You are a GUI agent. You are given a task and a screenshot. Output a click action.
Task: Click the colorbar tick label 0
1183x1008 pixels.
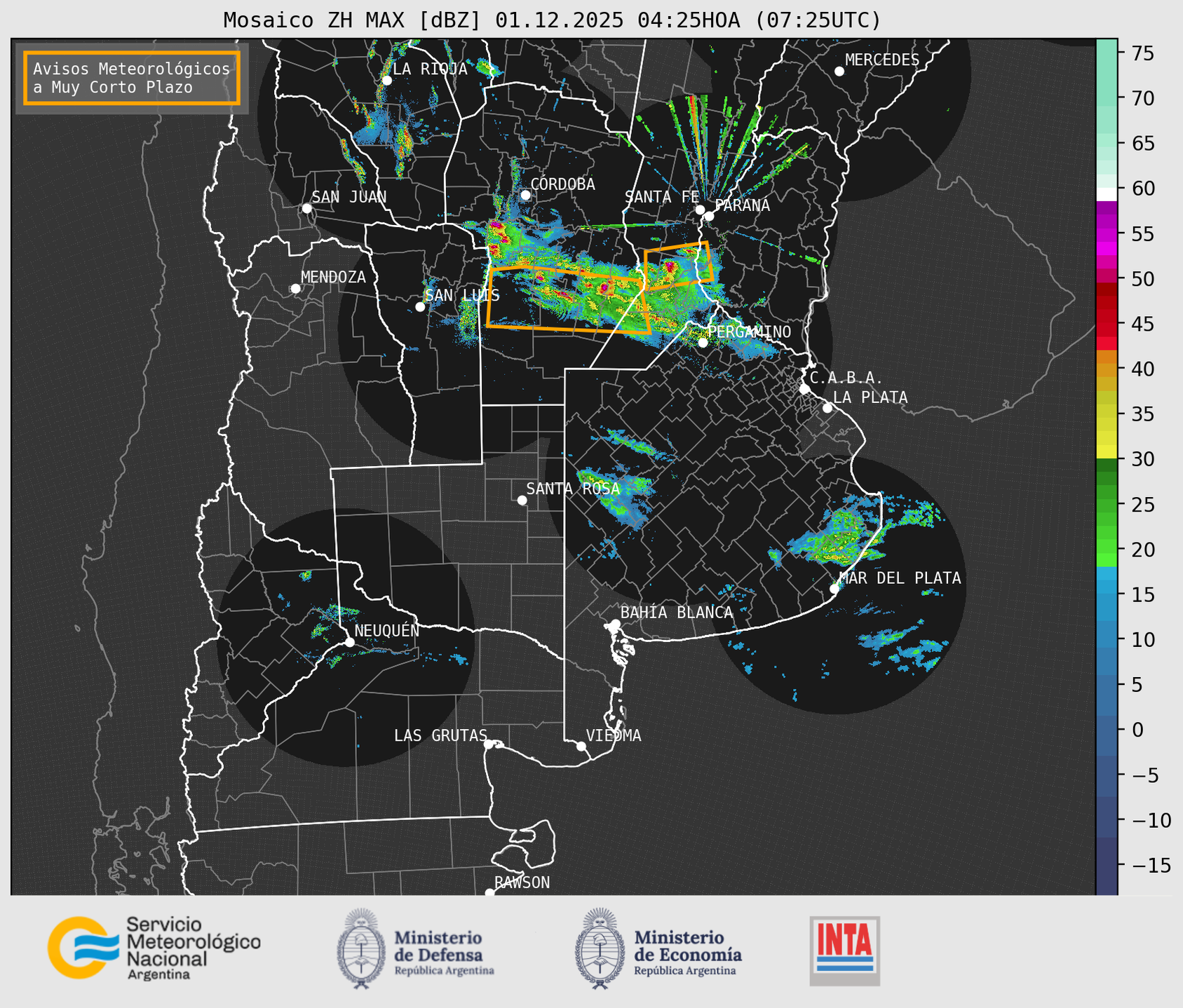[x=1138, y=730]
